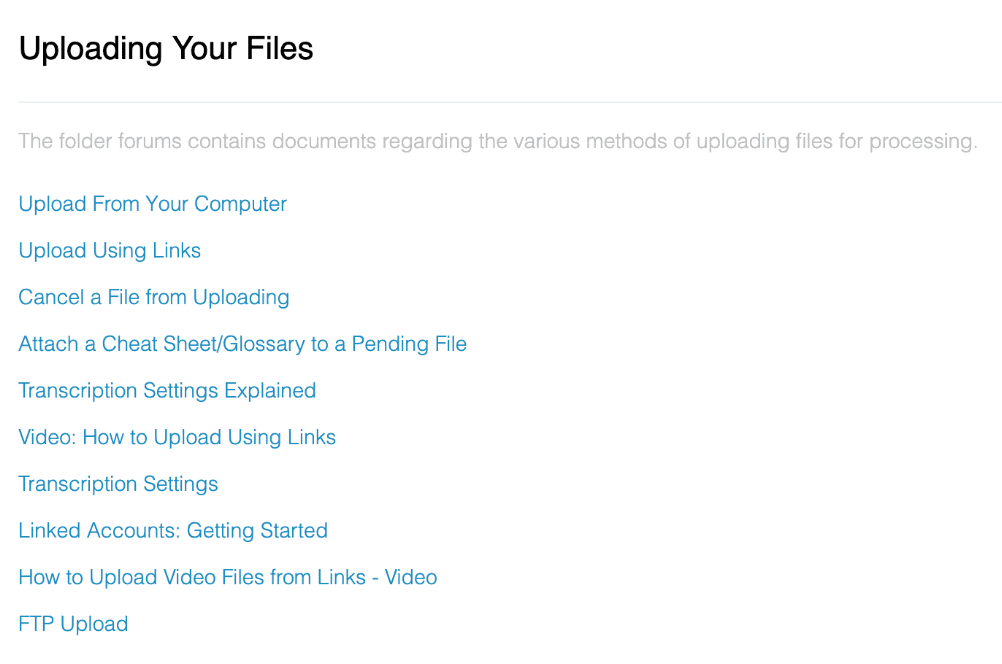Open Linked Accounts: Getting Started
This screenshot has width=1002, height=664.
[x=173, y=531]
